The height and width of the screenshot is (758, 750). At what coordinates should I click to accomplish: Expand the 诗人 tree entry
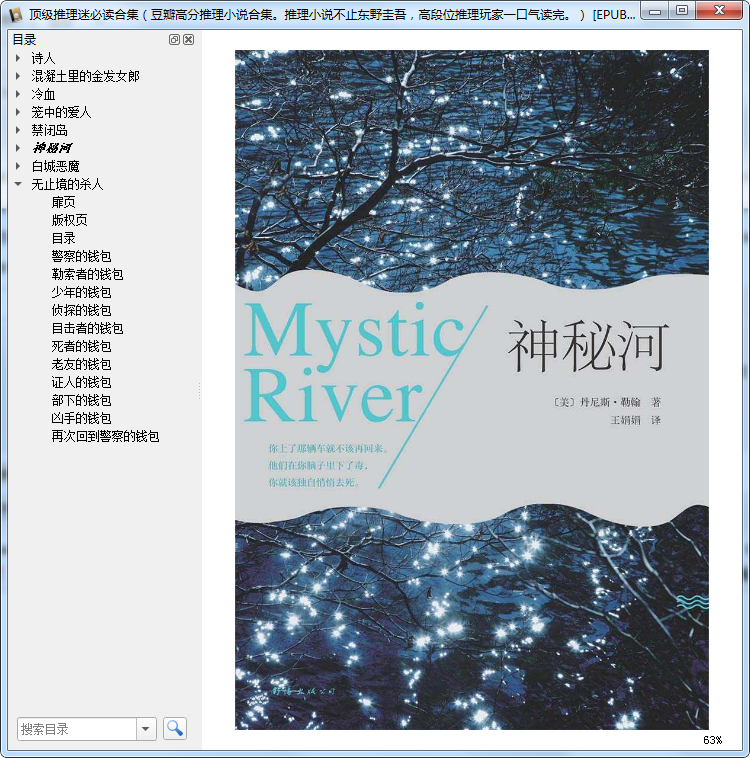click(18, 58)
